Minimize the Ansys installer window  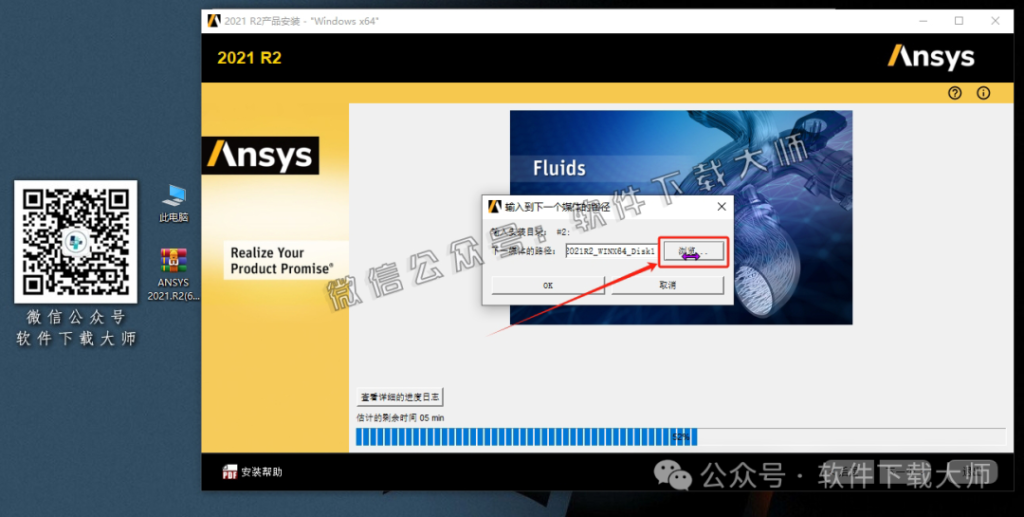click(923, 21)
